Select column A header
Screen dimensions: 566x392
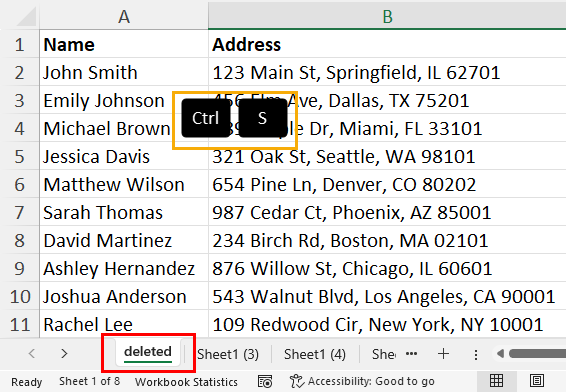(124, 16)
